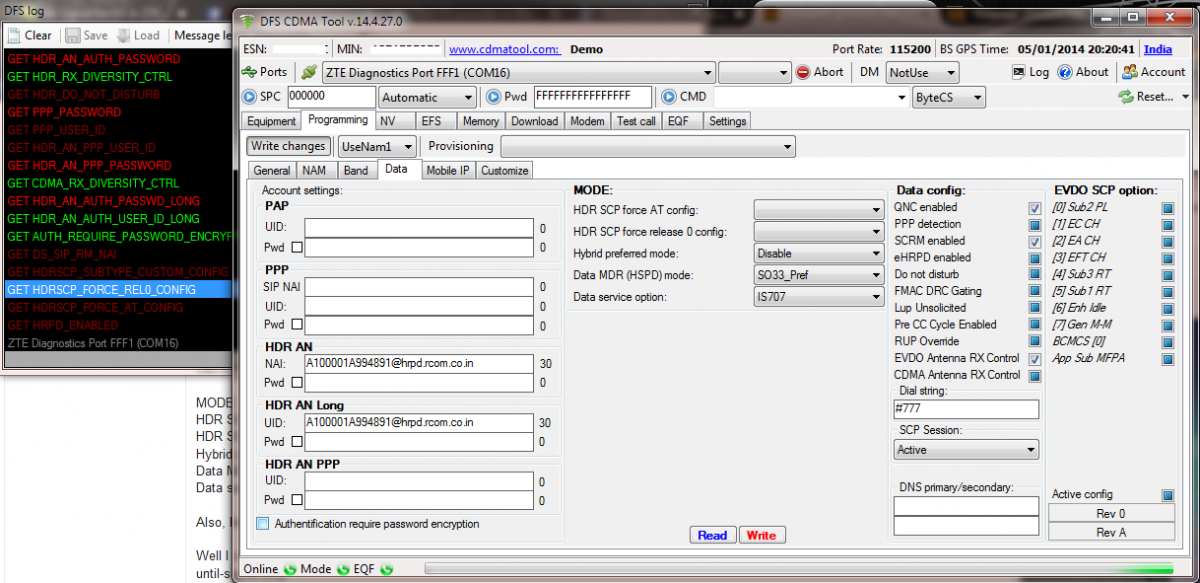Select GET HDRSCP_FORCE_REL0_CONFIG log row

119,289
